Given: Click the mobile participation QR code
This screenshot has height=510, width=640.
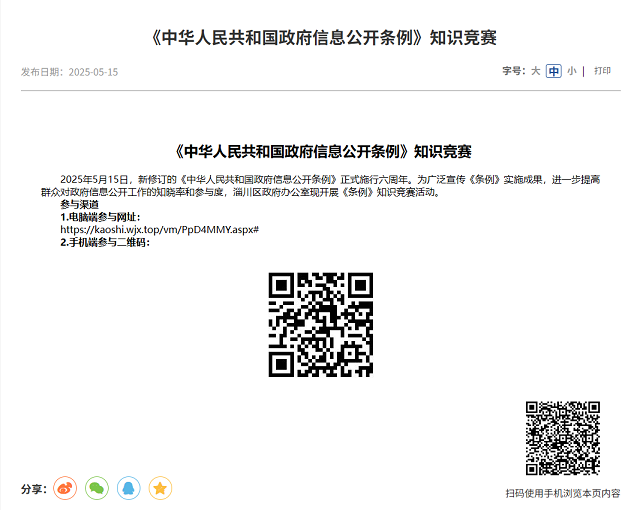Looking at the screenshot, I should [321, 325].
